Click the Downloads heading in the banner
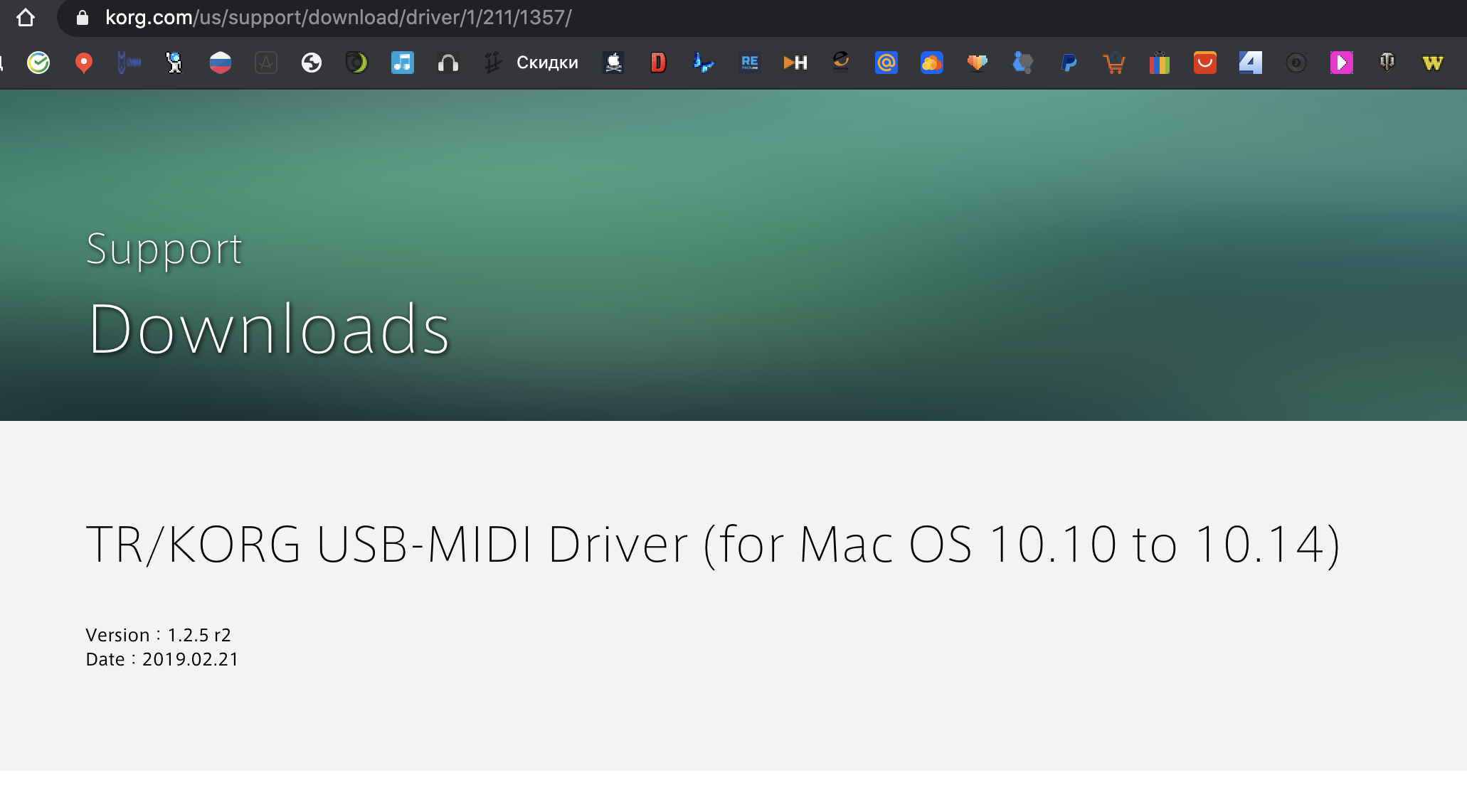The height and width of the screenshot is (812, 1467). pyautogui.click(x=269, y=328)
